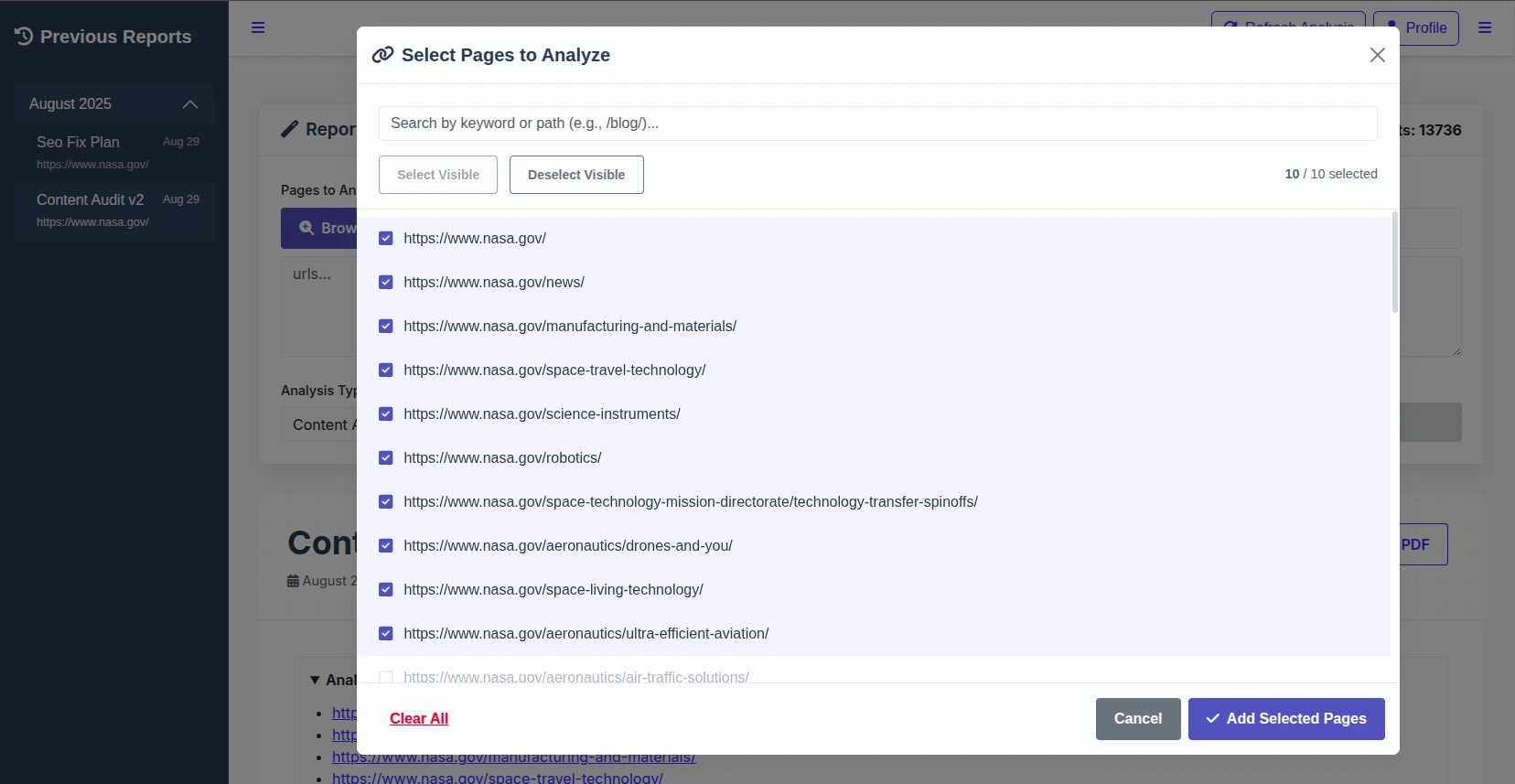The image size is (1515, 784).
Task: Click Add Selected Pages button
Action: coord(1286,719)
